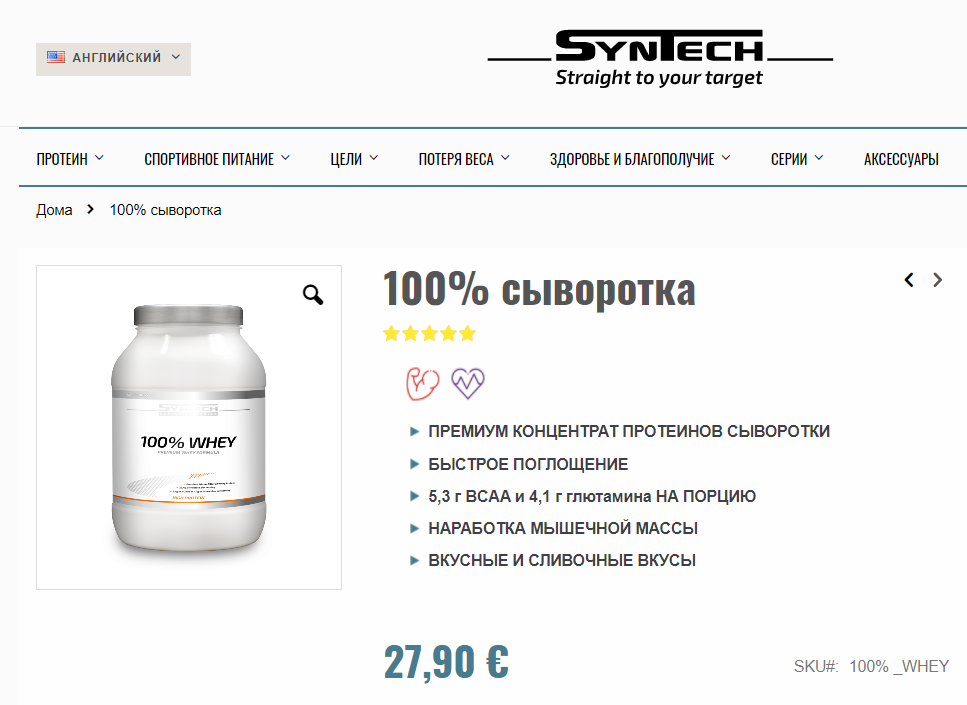Expand the Спортивное питание menu
Screen dimensions: 967x705
click(x=217, y=159)
